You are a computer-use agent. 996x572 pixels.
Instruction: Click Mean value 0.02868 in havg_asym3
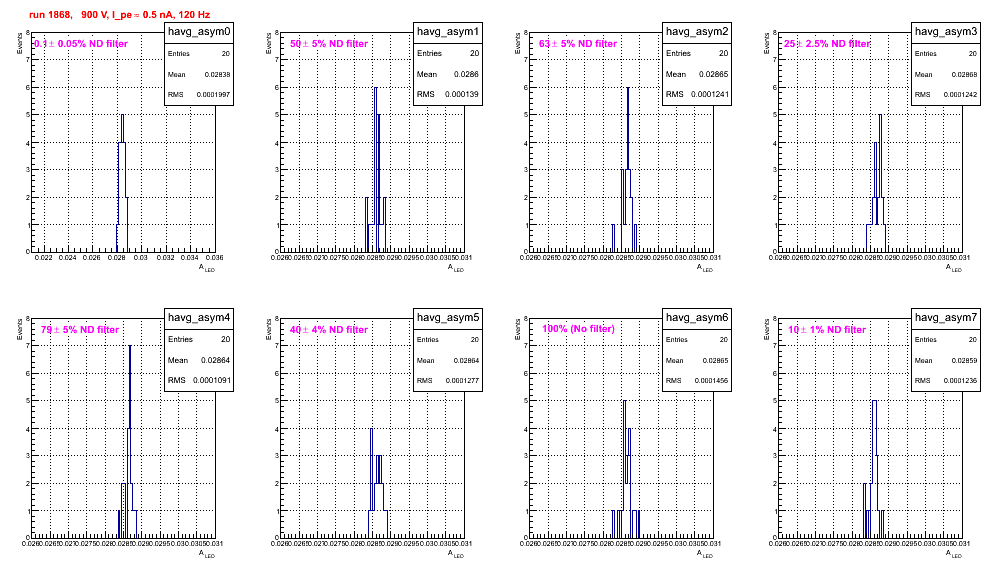point(964,74)
